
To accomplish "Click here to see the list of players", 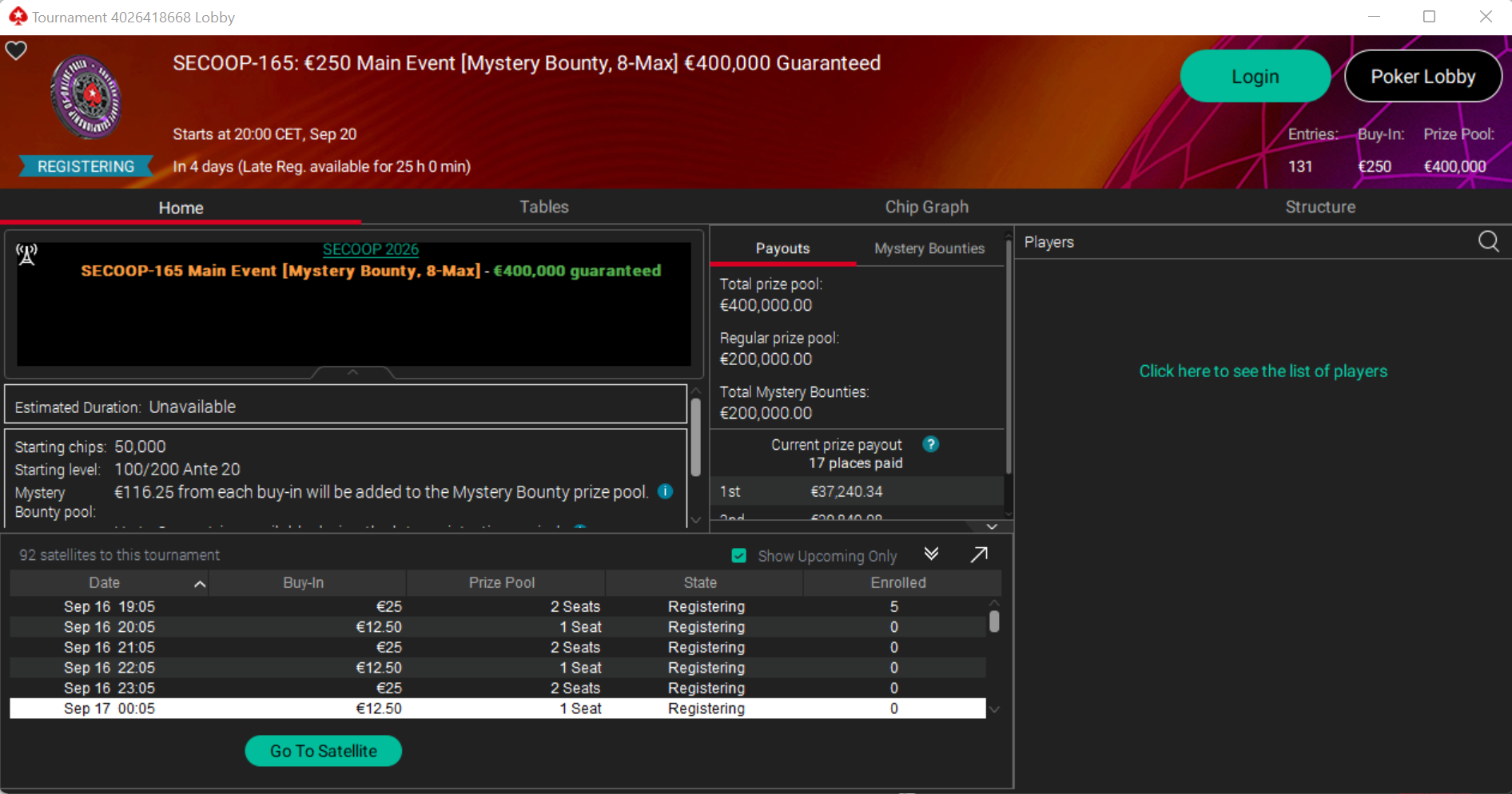I will [1263, 371].
